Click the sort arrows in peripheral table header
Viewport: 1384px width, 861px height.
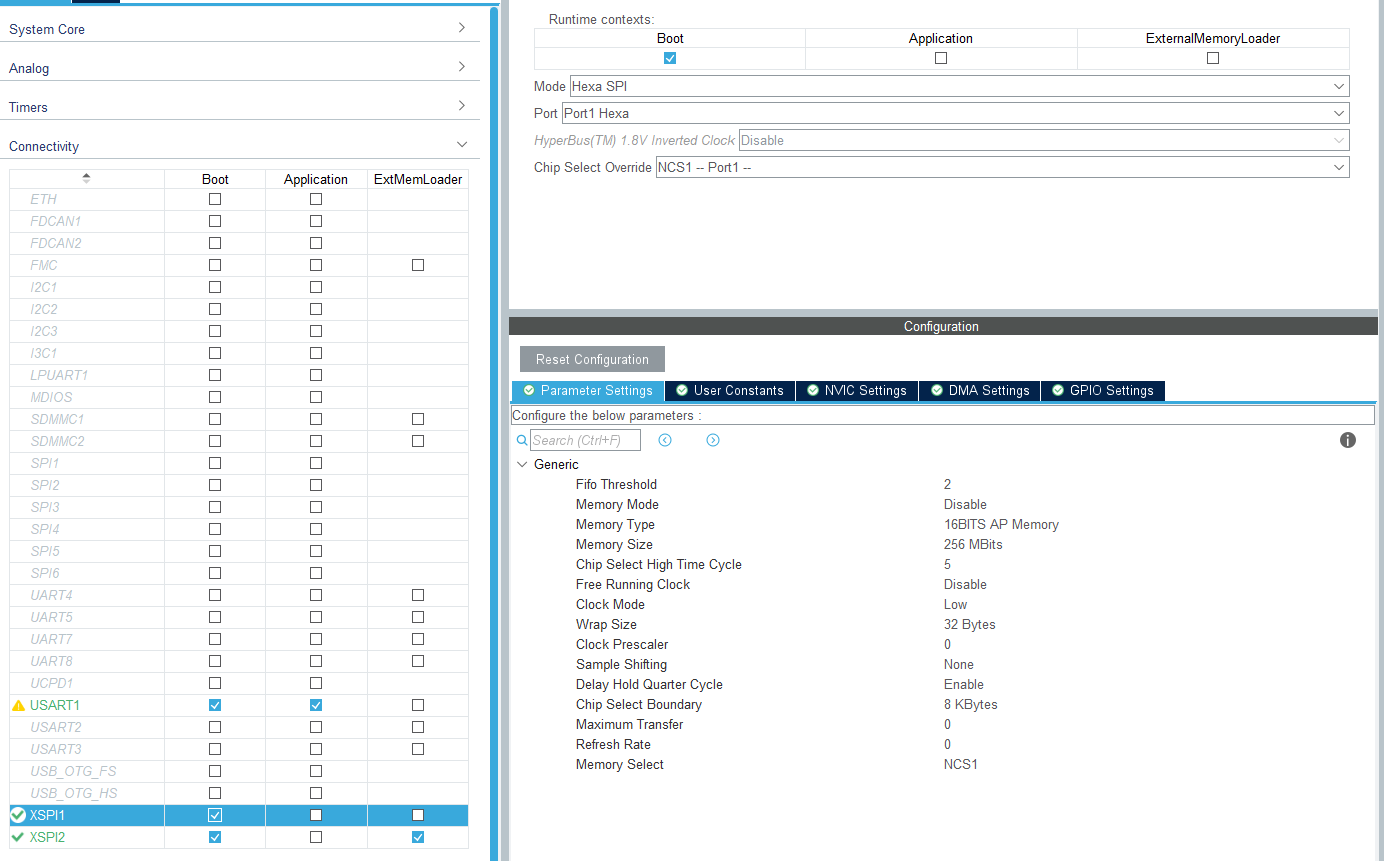click(86, 179)
